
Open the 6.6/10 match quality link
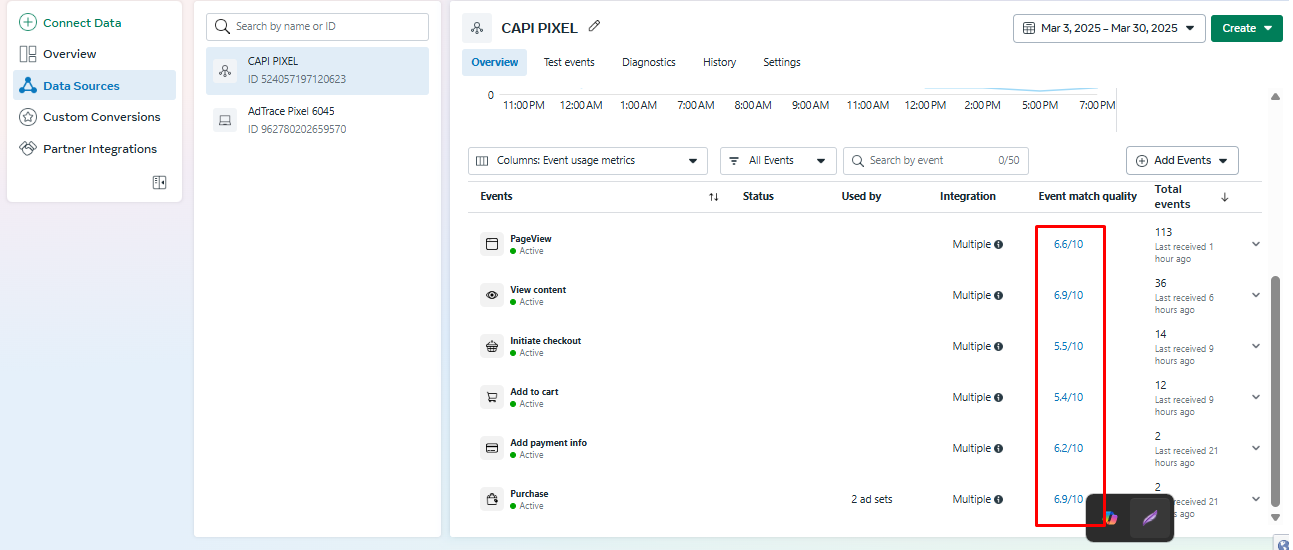pyautogui.click(x=1068, y=245)
